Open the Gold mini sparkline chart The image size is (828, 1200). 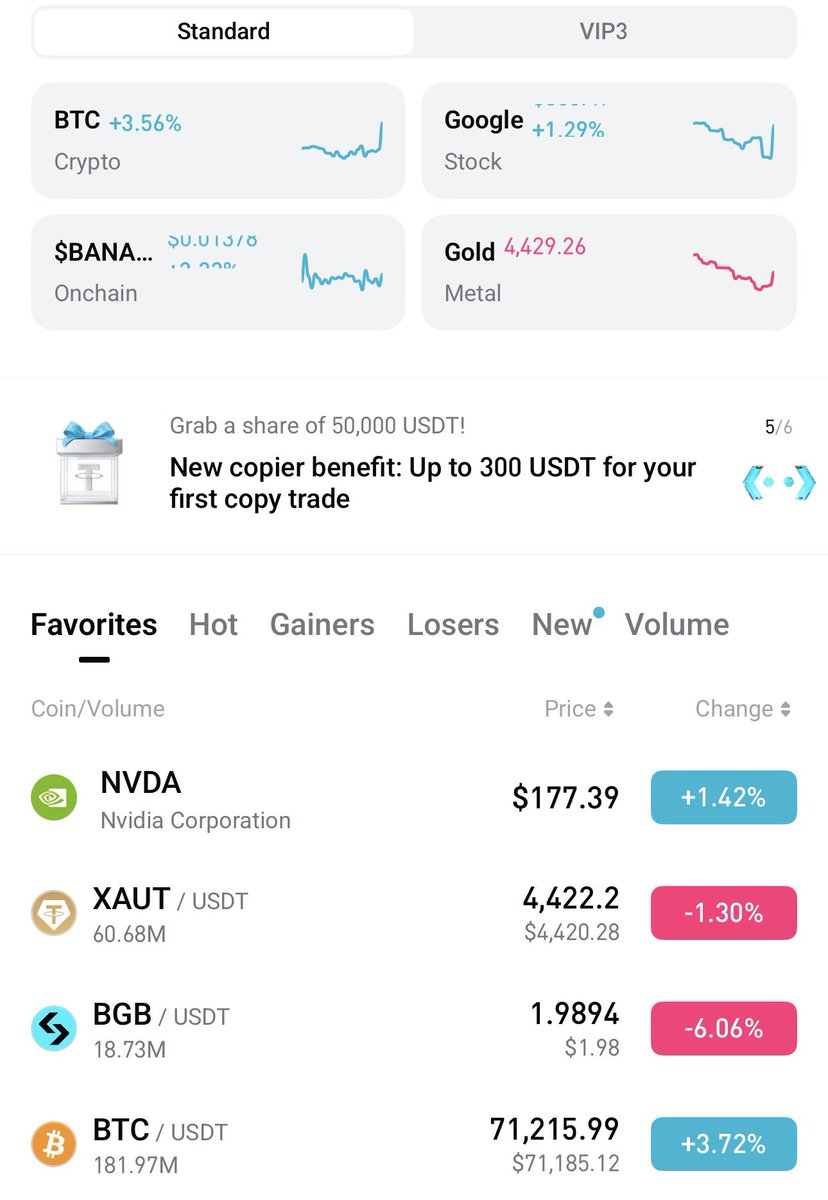click(x=733, y=272)
